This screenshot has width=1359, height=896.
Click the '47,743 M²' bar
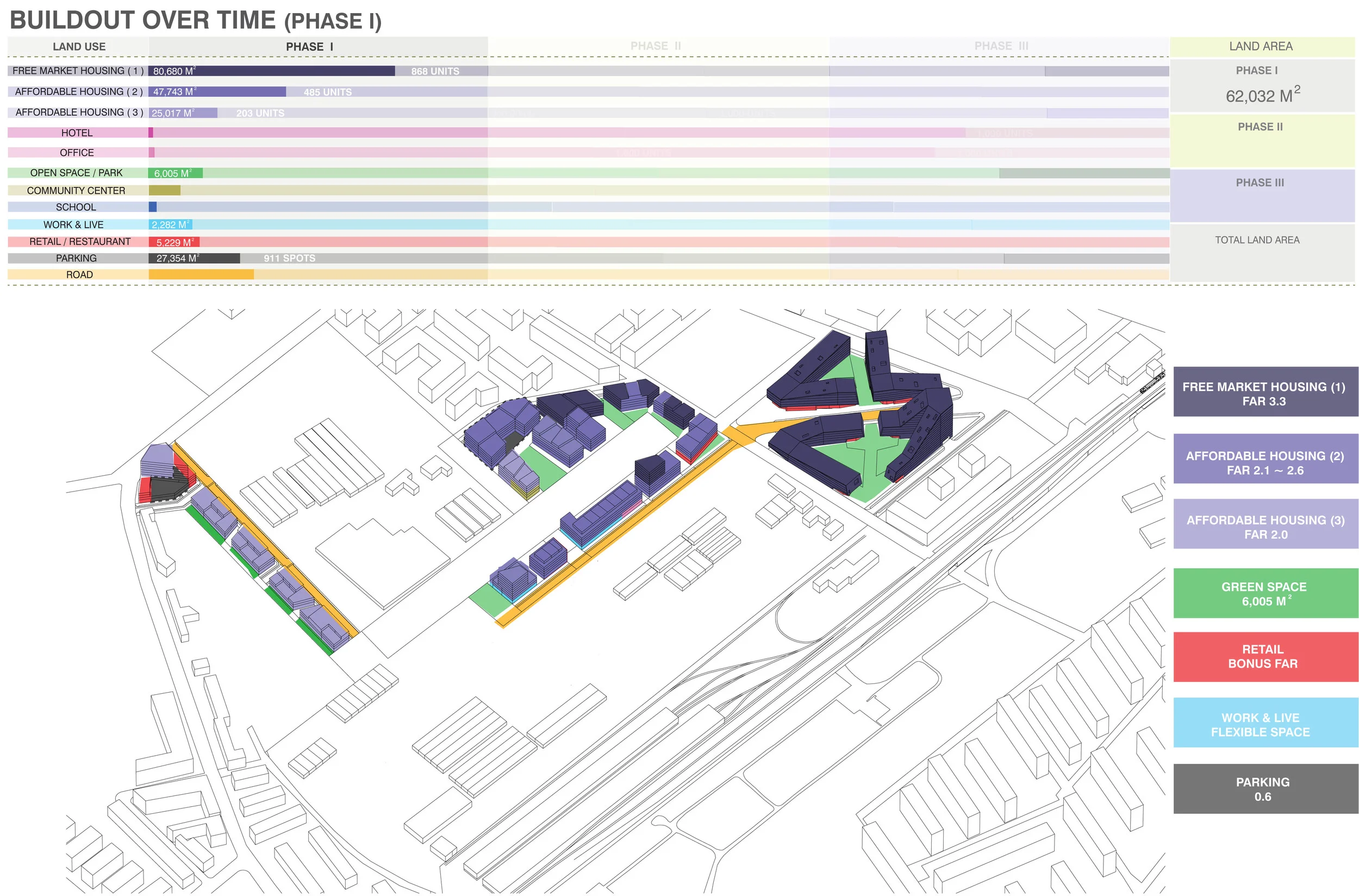pos(217,91)
